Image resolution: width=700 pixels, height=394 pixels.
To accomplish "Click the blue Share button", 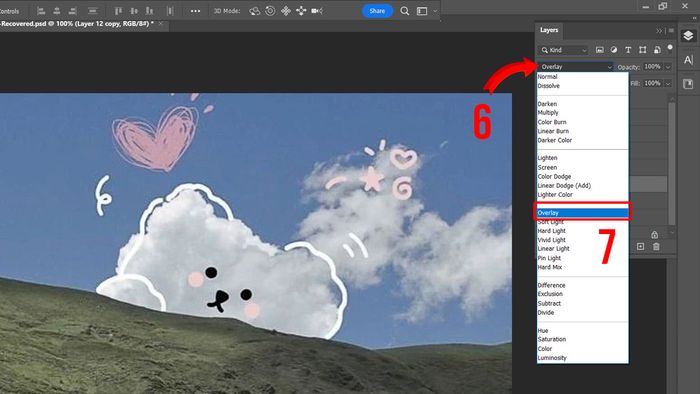I will [x=377, y=11].
